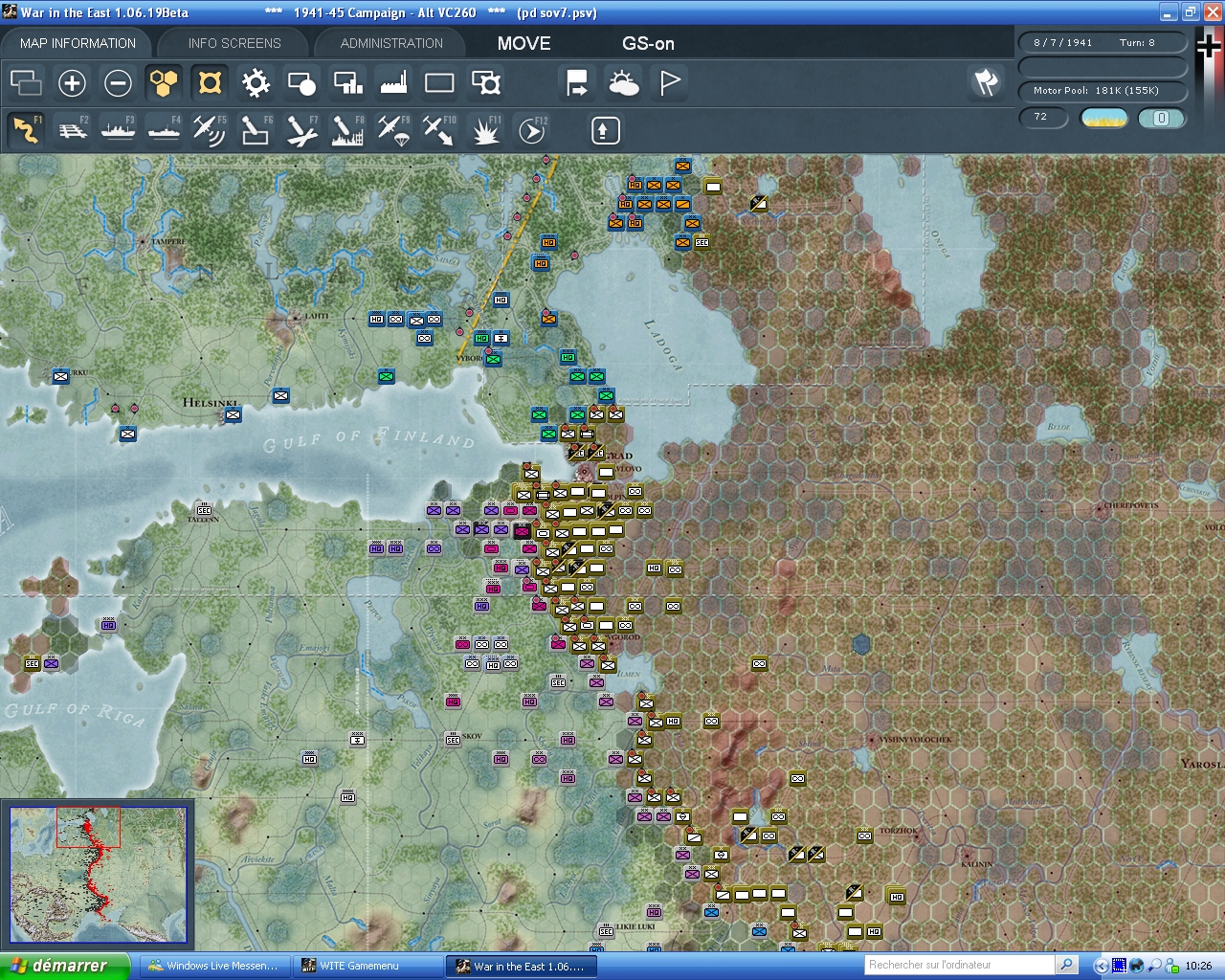Image resolution: width=1225 pixels, height=980 pixels.
Task: Select F5 air recon mode
Action: (210, 130)
